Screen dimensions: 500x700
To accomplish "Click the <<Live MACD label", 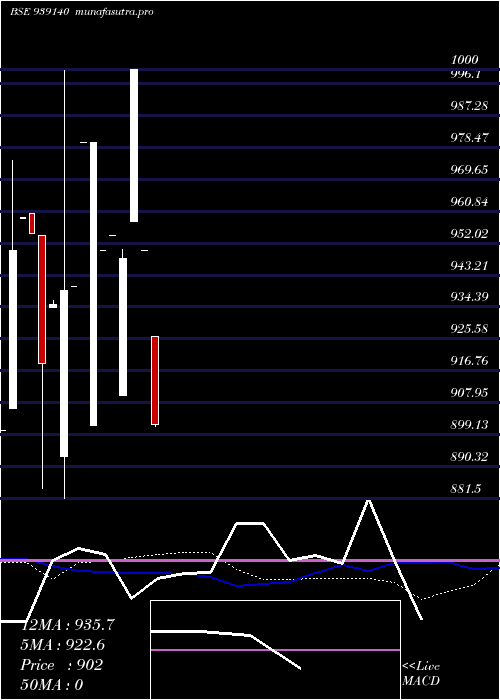I will [421, 674].
